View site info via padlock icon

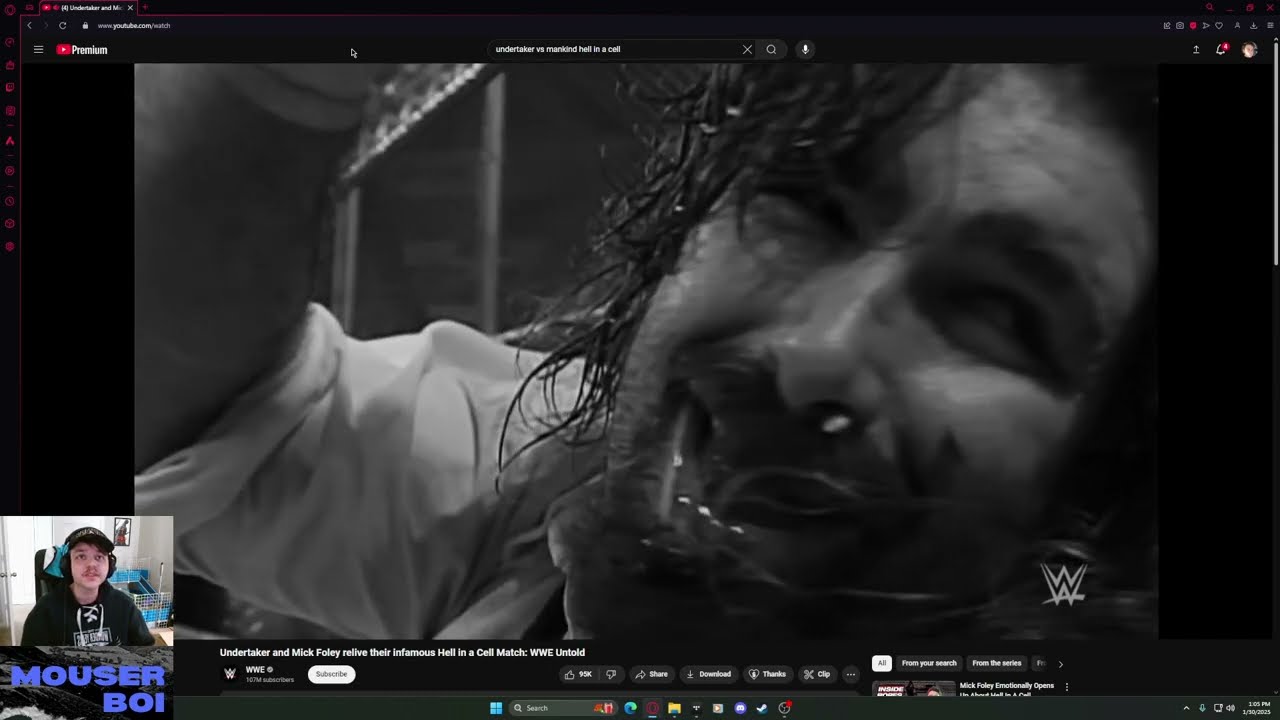(85, 26)
